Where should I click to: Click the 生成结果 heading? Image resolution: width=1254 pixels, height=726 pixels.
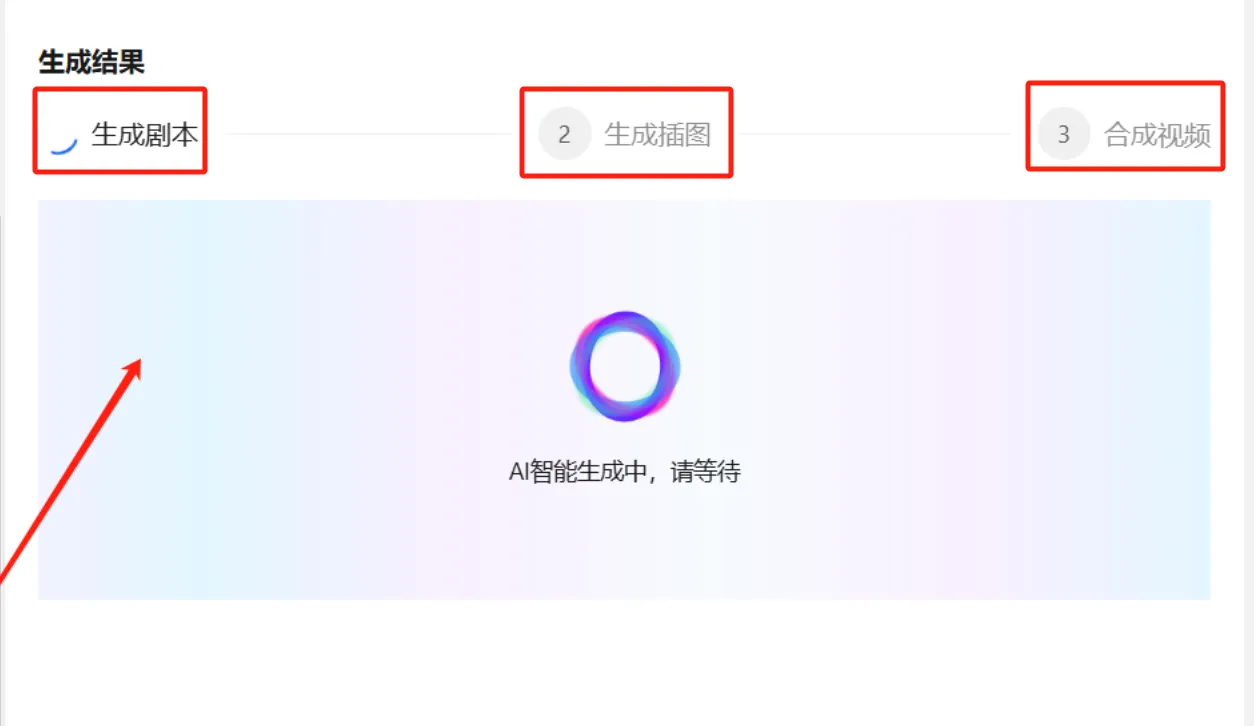[x=92, y=62]
